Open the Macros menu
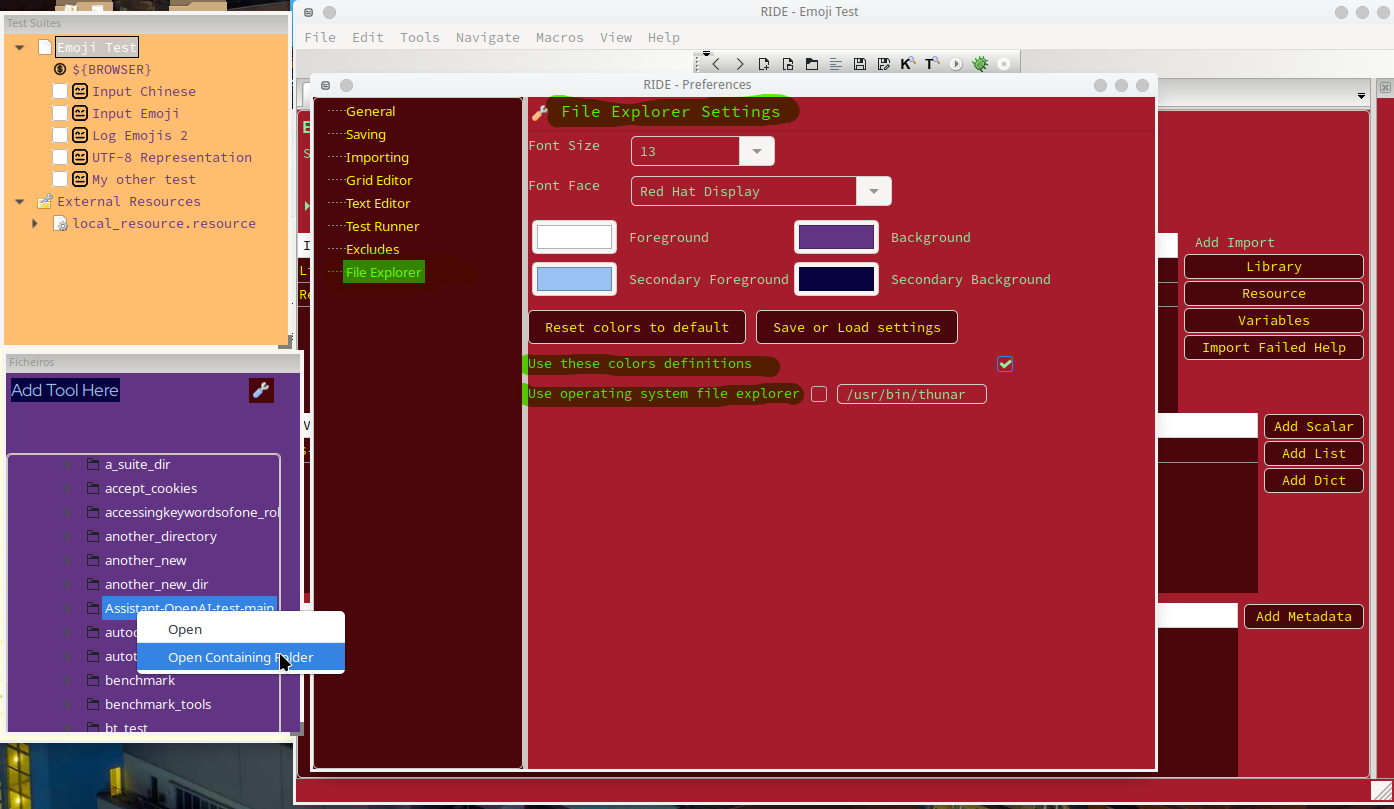Image resolution: width=1394 pixels, height=809 pixels. (559, 37)
